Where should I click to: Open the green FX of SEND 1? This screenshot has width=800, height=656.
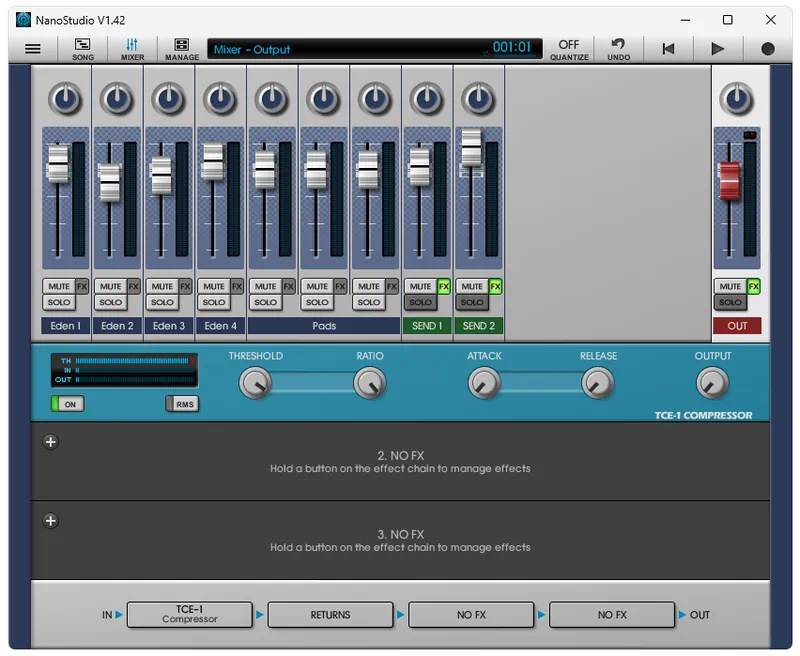pos(444,286)
